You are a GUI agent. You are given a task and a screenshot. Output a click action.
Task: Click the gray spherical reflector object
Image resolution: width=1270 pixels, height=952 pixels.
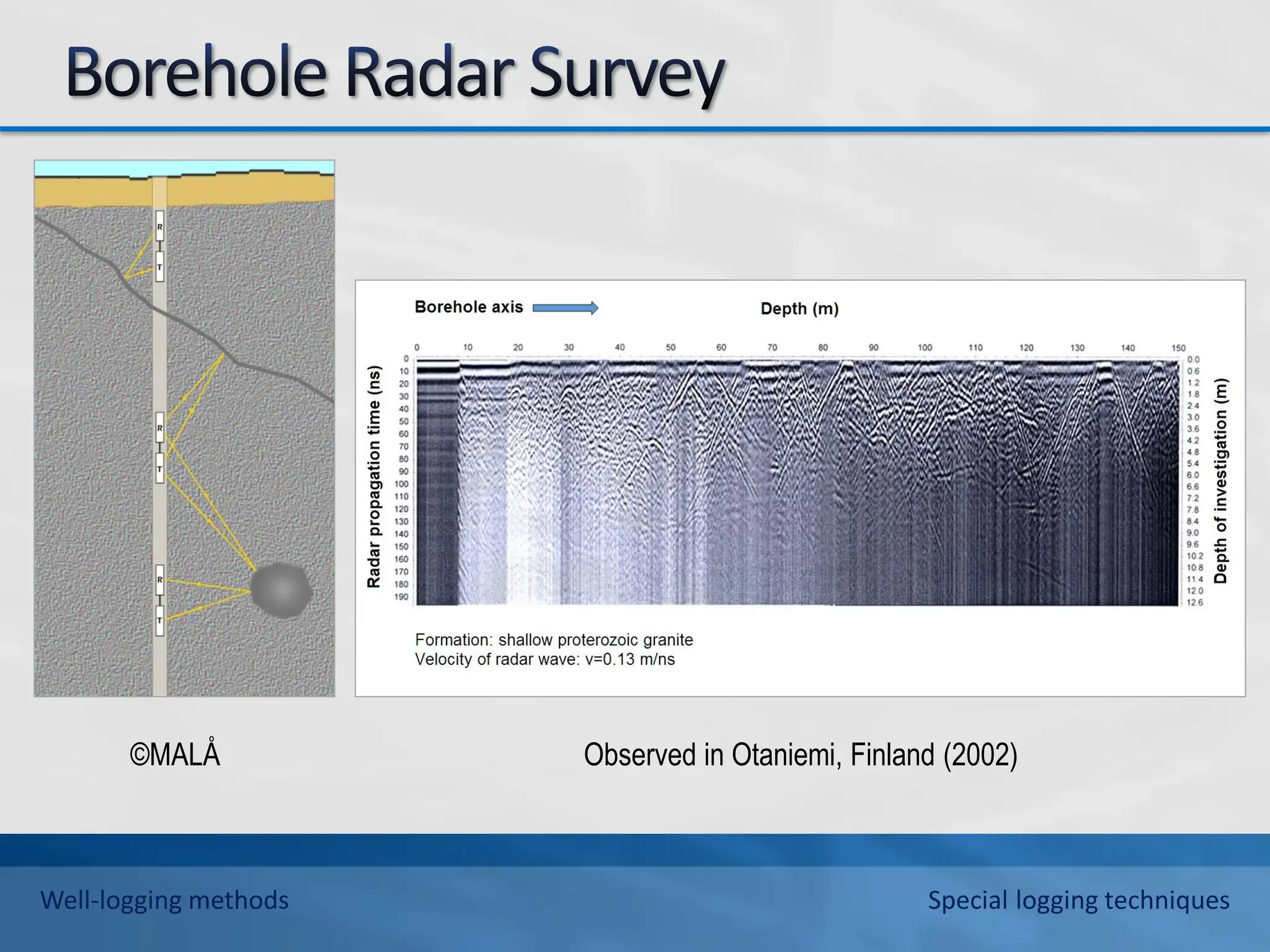click(281, 590)
